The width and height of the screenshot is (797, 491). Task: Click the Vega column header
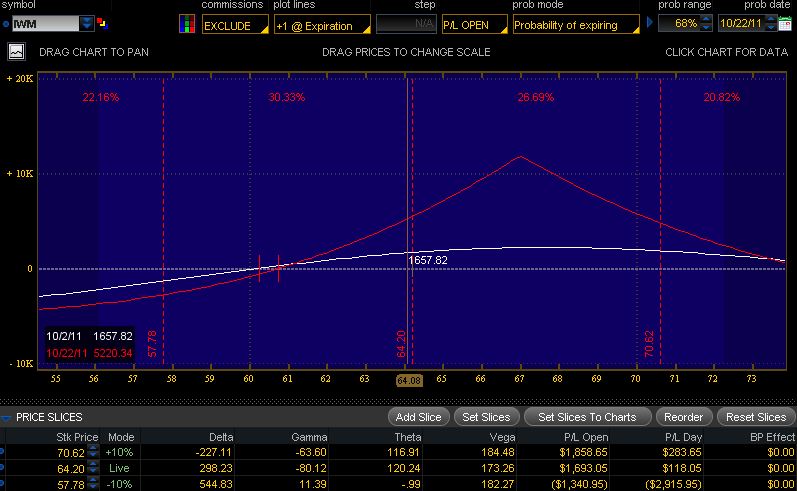coord(502,437)
